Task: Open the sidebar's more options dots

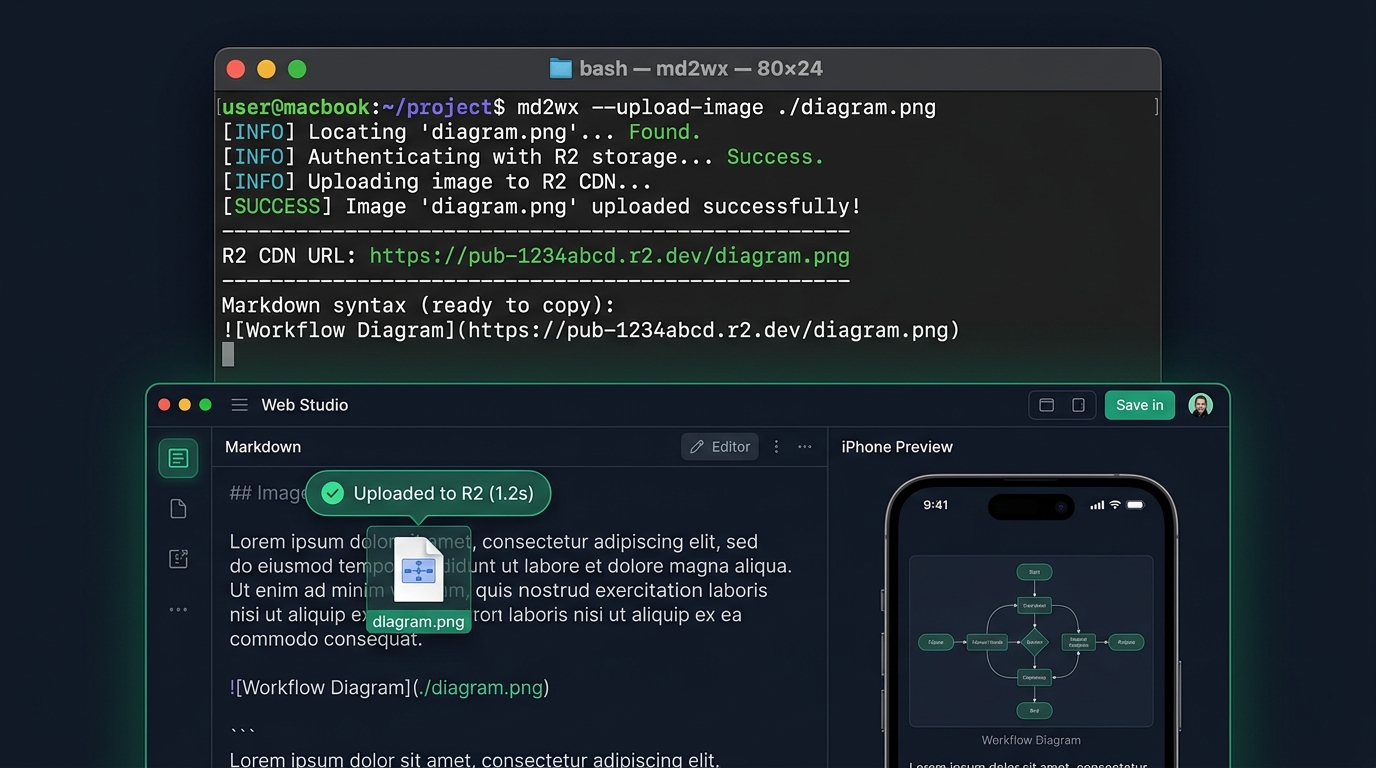Action: tap(178, 609)
